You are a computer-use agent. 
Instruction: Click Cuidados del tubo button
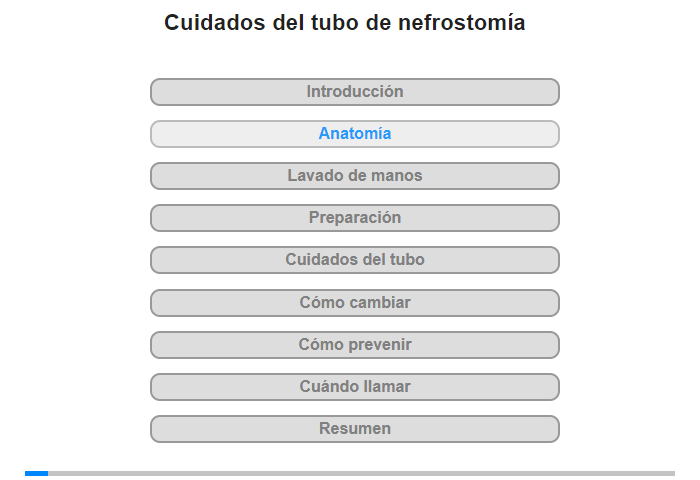[x=354, y=260]
